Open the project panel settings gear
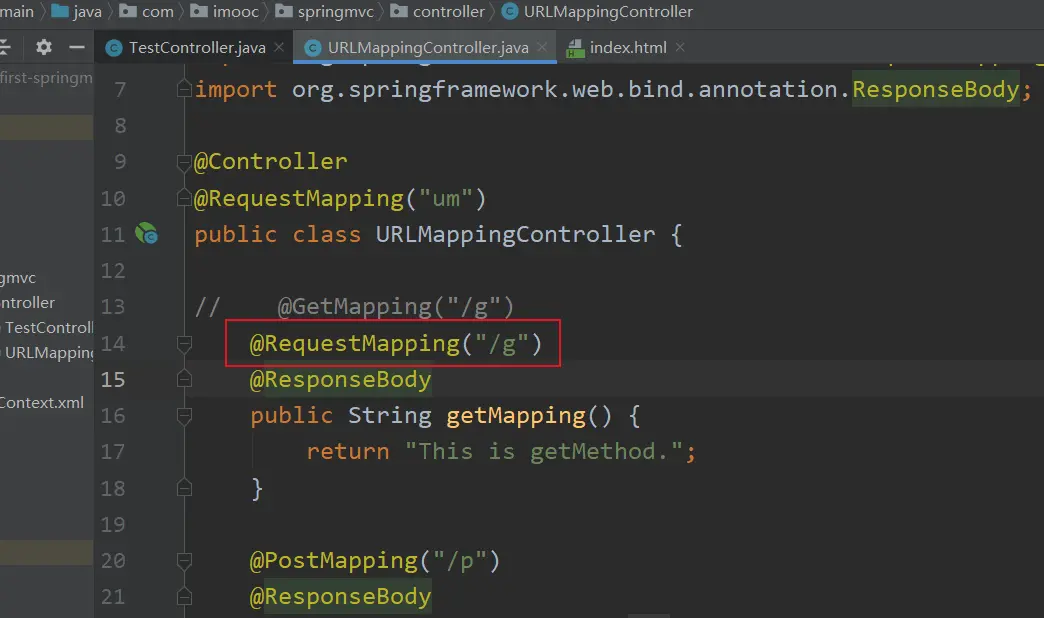The image size is (1044, 618). [44, 47]
